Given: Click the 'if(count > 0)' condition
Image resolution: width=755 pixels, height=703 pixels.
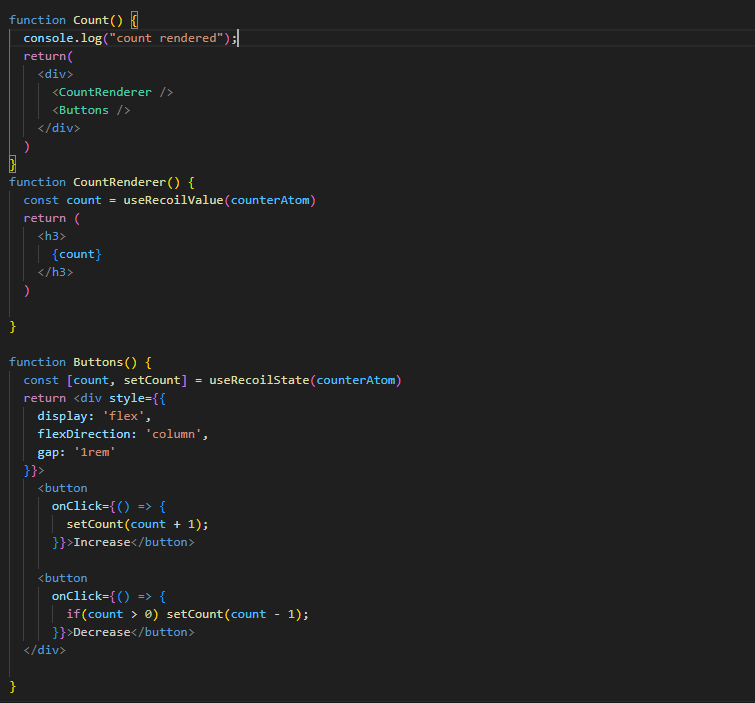Looking at the screenshot, I should coord(113,614).
